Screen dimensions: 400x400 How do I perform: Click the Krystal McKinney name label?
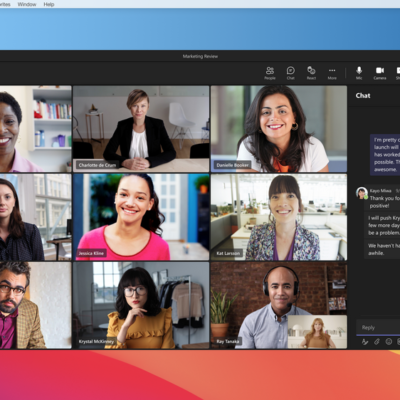(96, 341)
